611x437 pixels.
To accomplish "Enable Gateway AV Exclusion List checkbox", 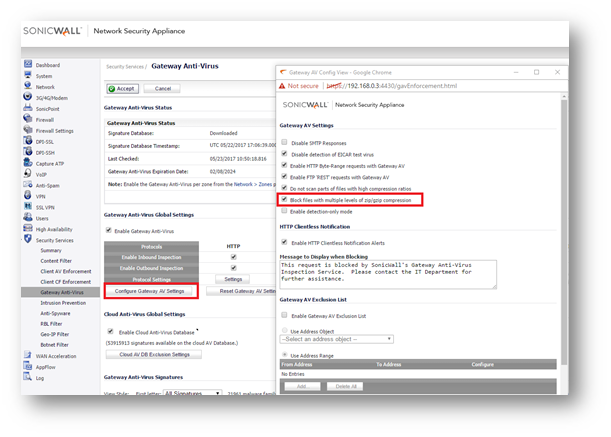I will point(284,315).
